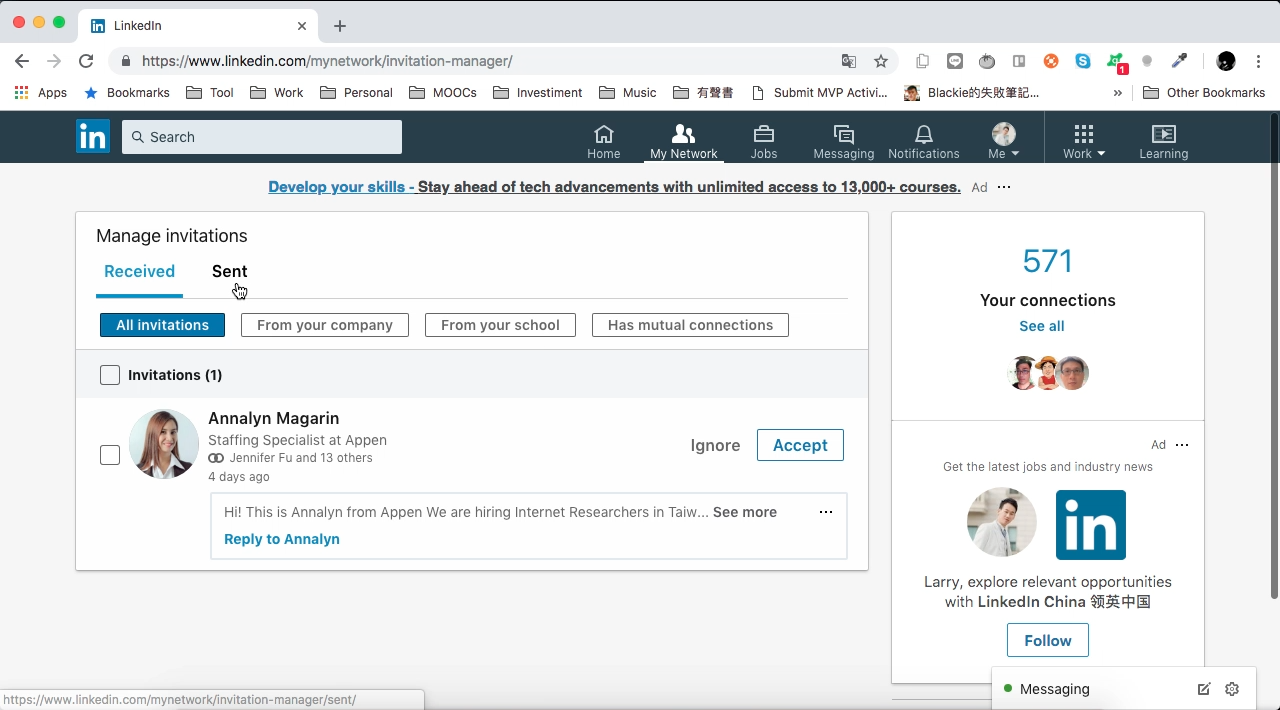Image resolution: width=1280 pixels, height=710 pixels.
Task: Click the browser back arrow
Action: click(x=22, y=61)
